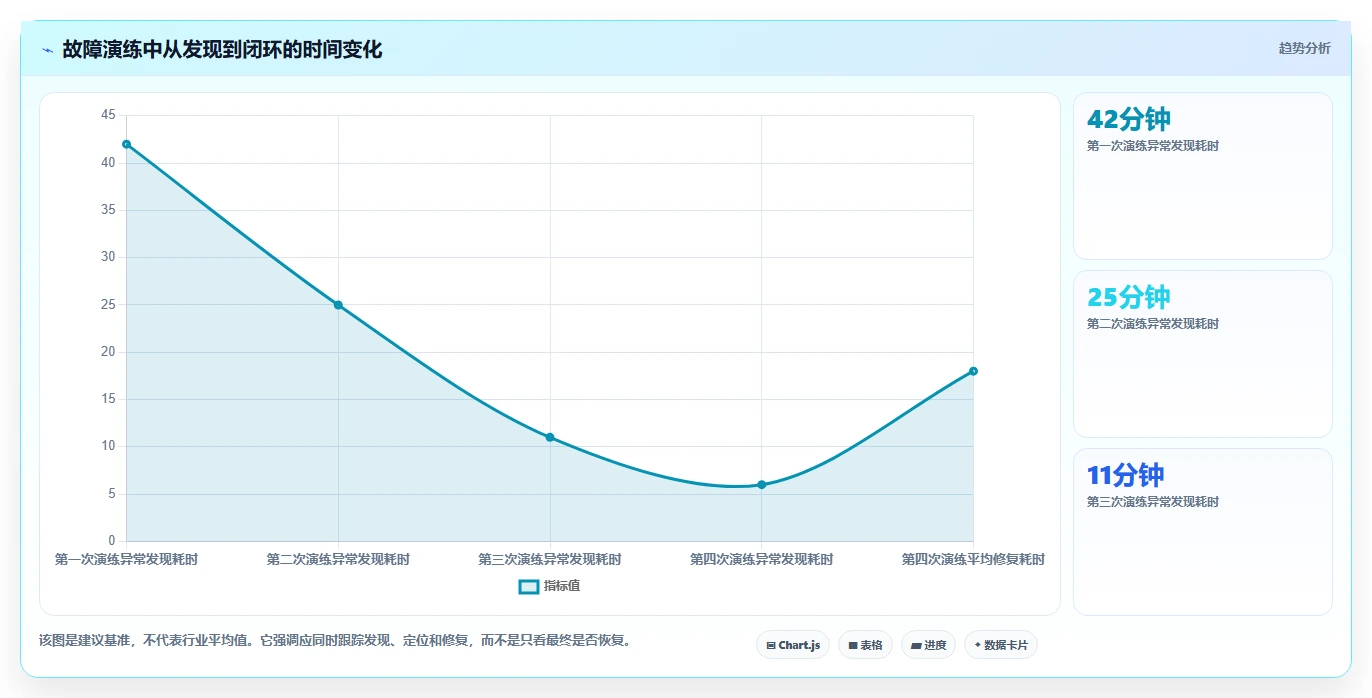Viewport: 1372px width, 698px height.
Task: Click the 进度 tag pill
Action: (x=928, y=645)
